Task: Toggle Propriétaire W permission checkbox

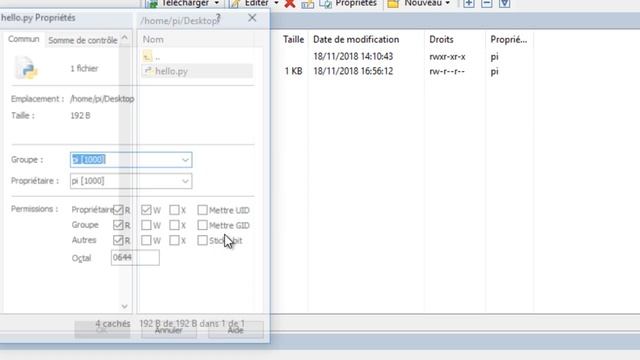Action: click(146, 210)
